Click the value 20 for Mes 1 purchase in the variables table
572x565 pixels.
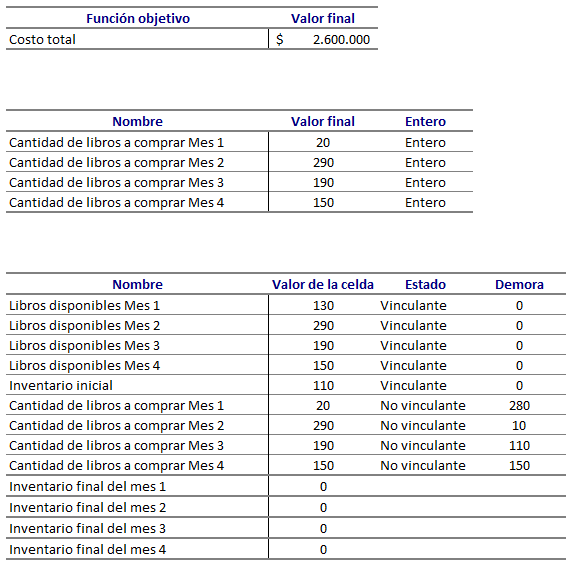(323, 142)
